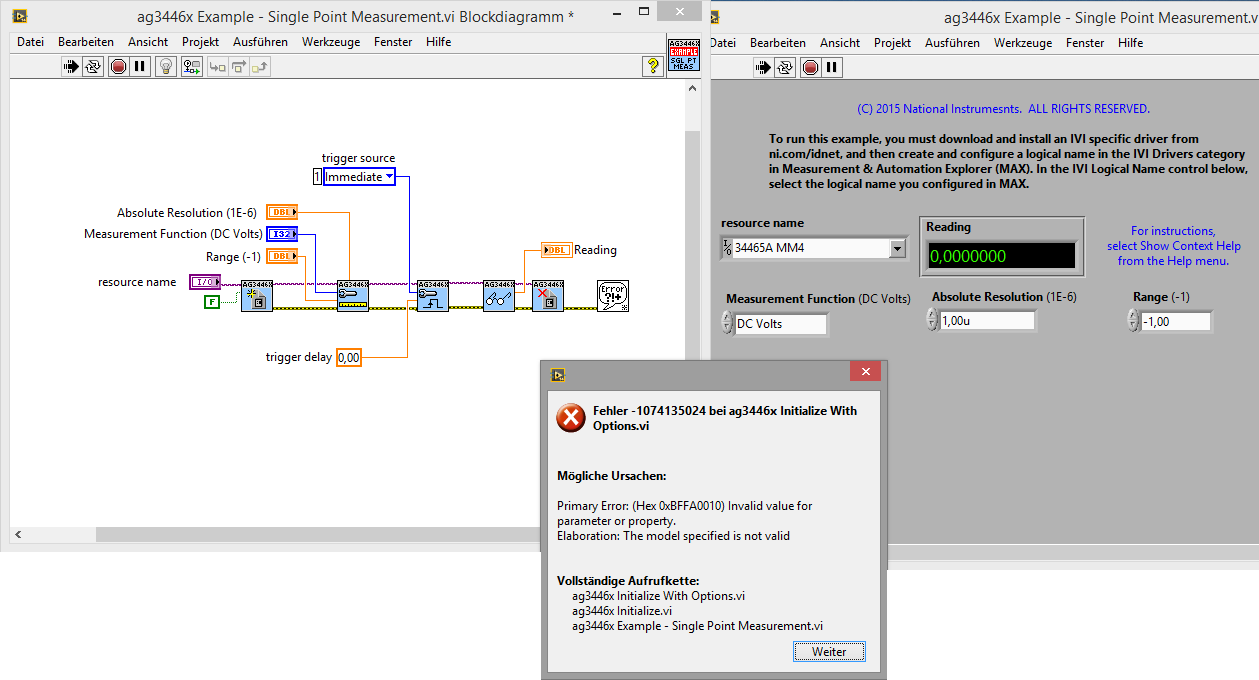
Task: Click the Range stepper arrows
Action: pos(1133,319)
